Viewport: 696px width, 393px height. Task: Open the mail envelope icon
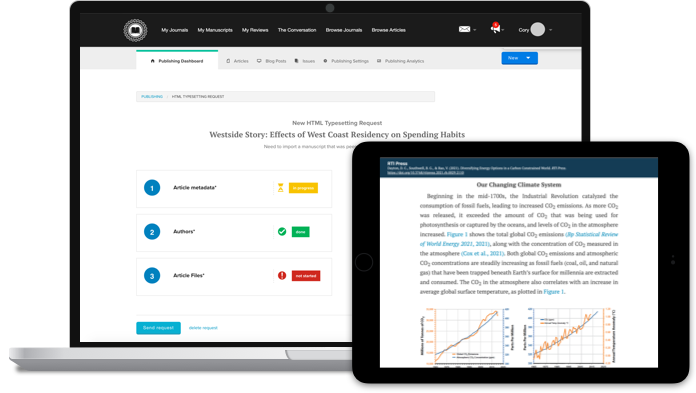tap(464, 29)
